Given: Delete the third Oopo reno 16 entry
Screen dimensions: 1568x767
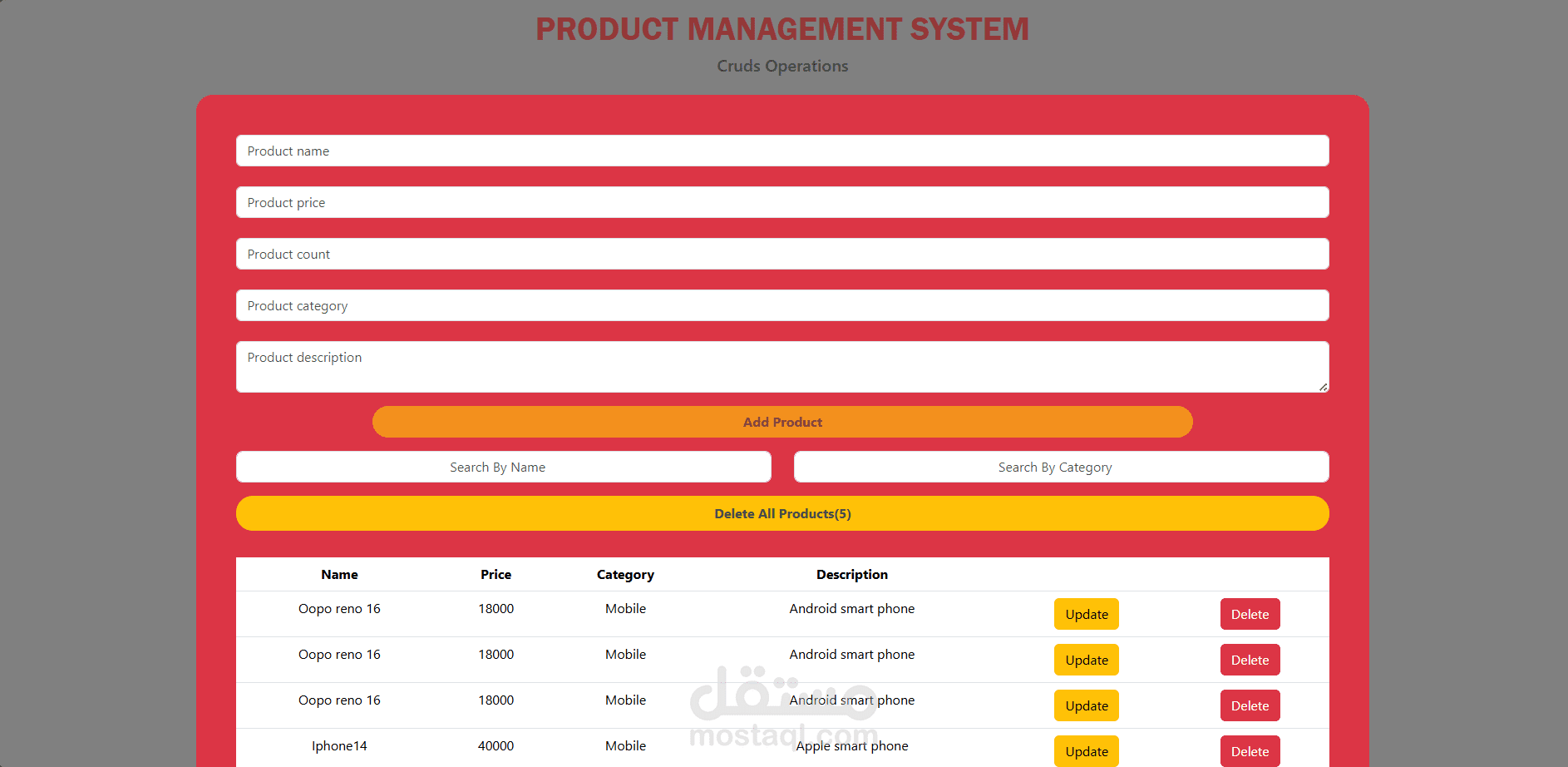Looking at the screenshot, I should point(1250,705).
